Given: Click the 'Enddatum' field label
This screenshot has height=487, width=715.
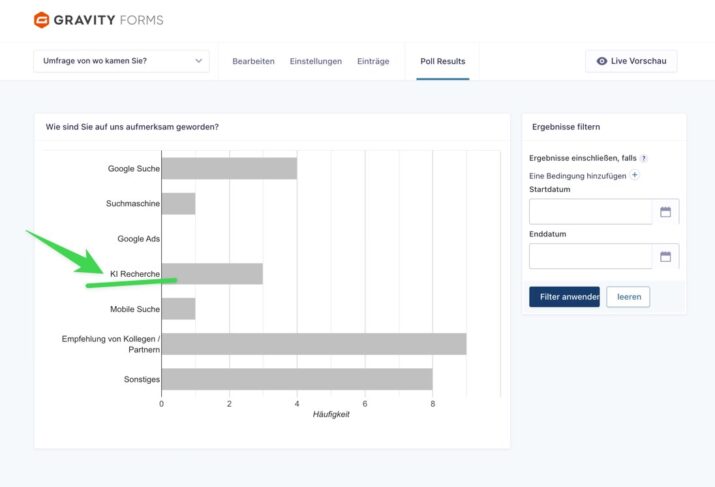Looking at the screenshot, I should point(548,234).
